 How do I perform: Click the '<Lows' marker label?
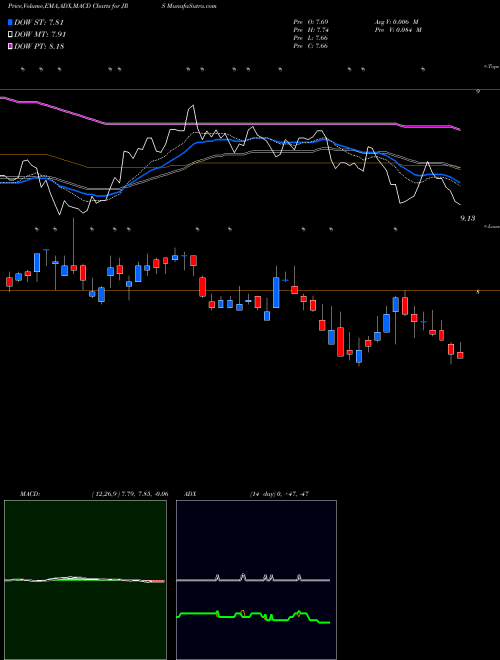click(492, 226)
